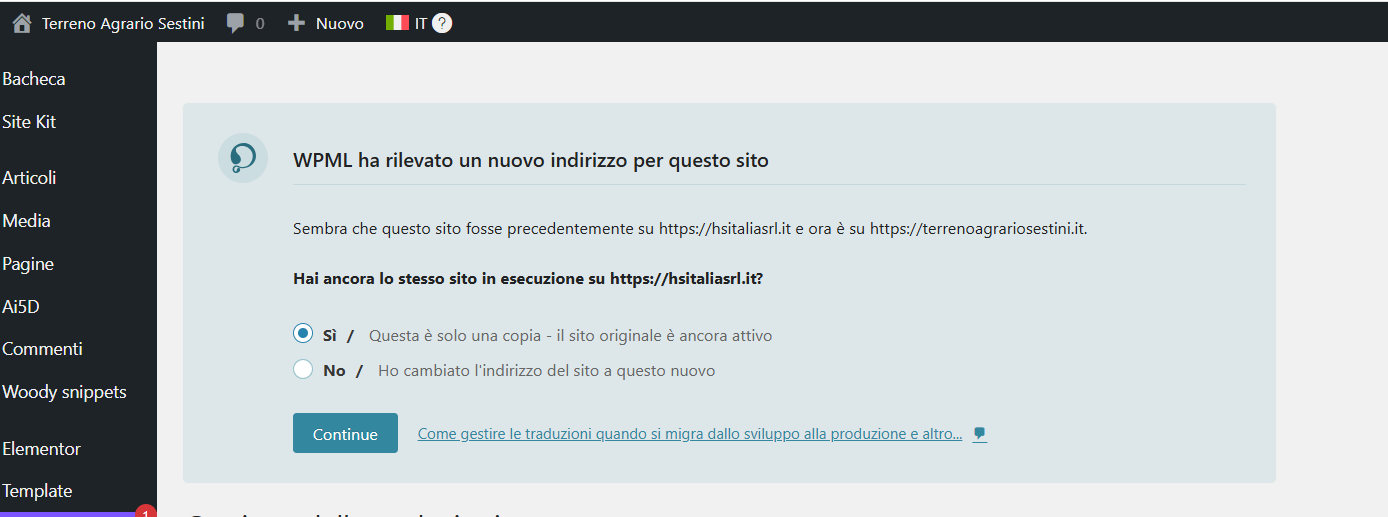Click the Continue button

345,433
